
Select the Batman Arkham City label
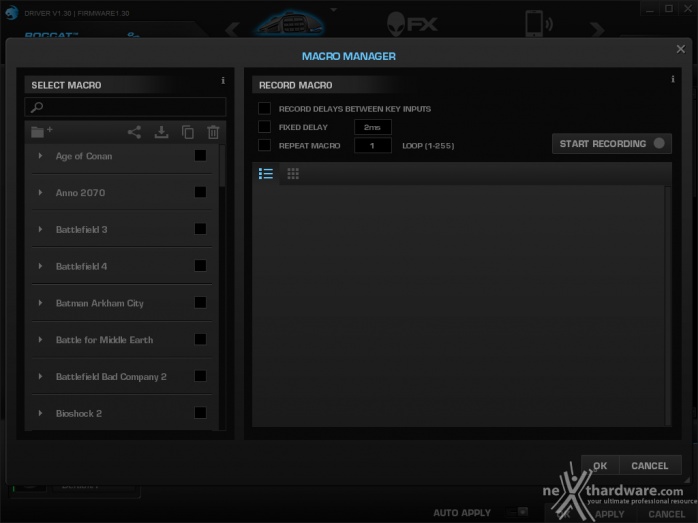coord(100,303)
